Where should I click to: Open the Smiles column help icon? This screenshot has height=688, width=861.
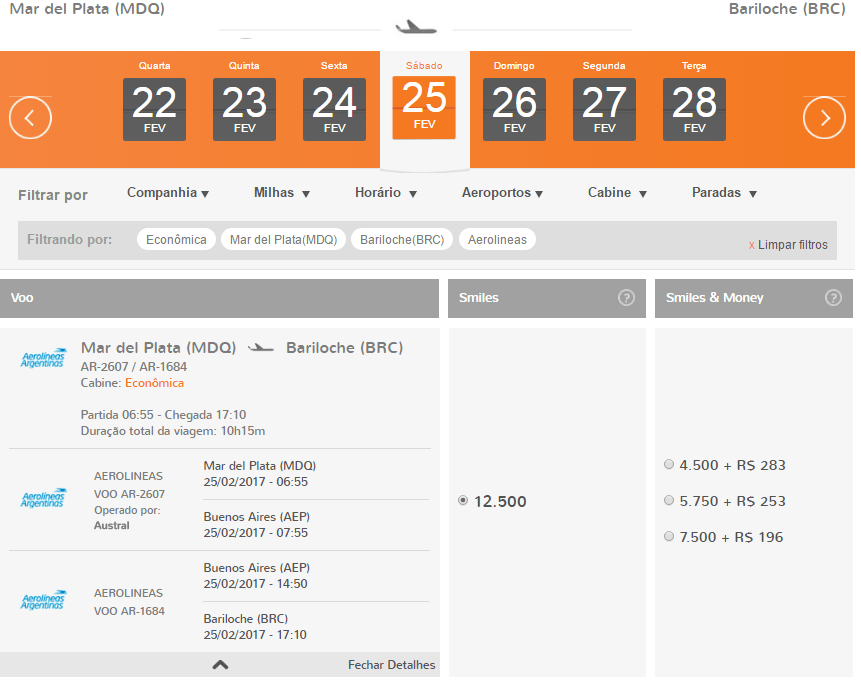(626, 298)
